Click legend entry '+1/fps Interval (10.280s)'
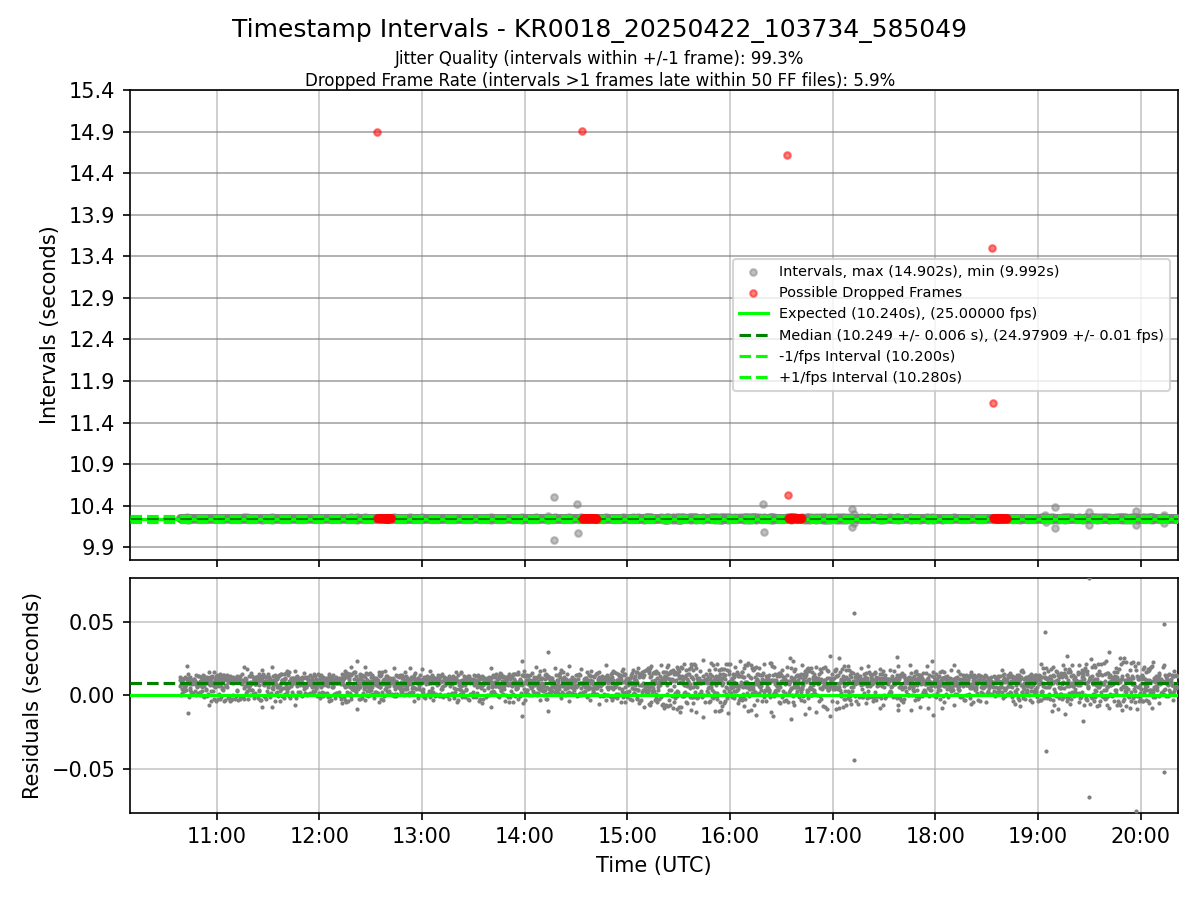Screen dimensions: 1200x900 (x=870, y=377)
